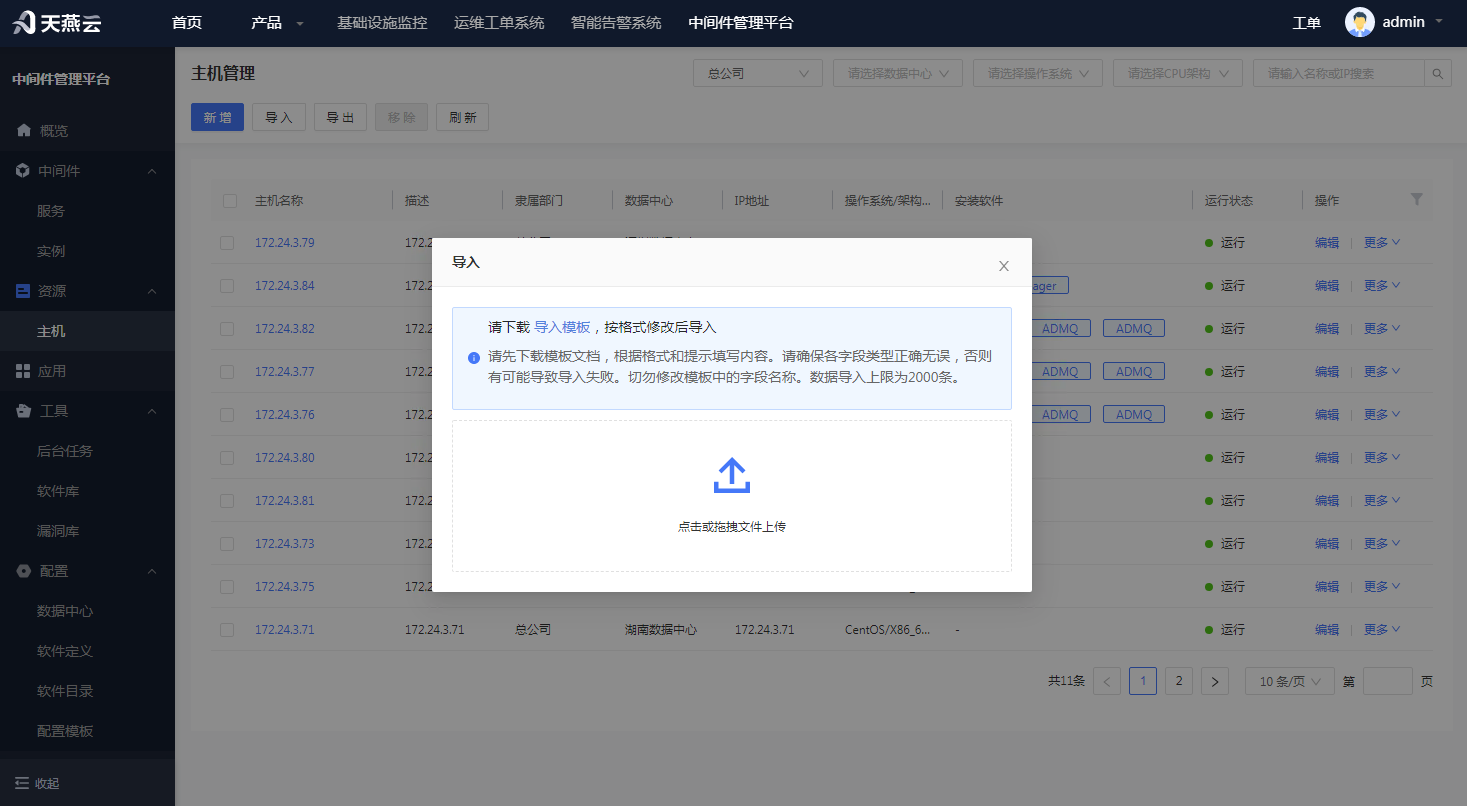Check the row 172.24.3.84 checkbox
This screenshot has height=806, width=1467.
(227, 285)
